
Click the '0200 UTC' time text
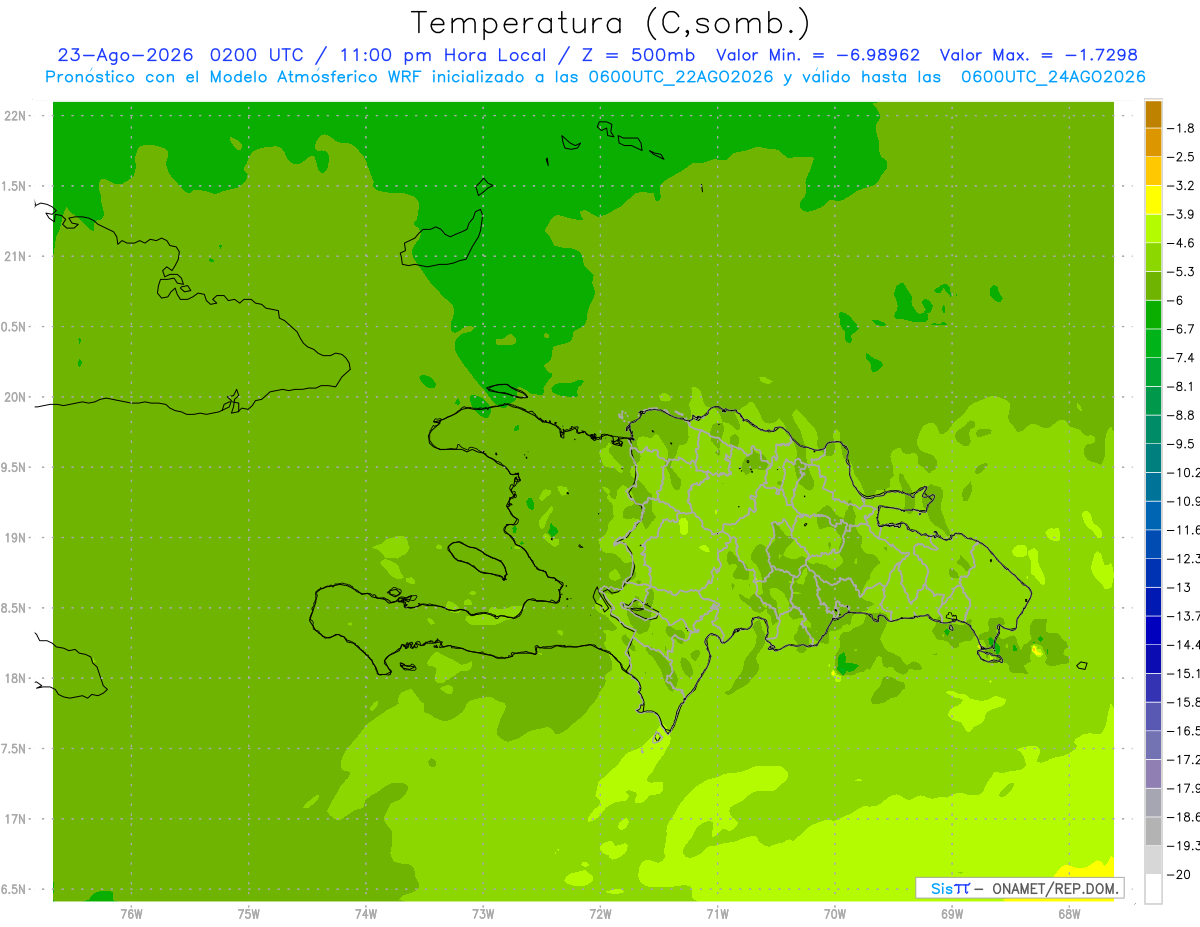coord(257,55)
